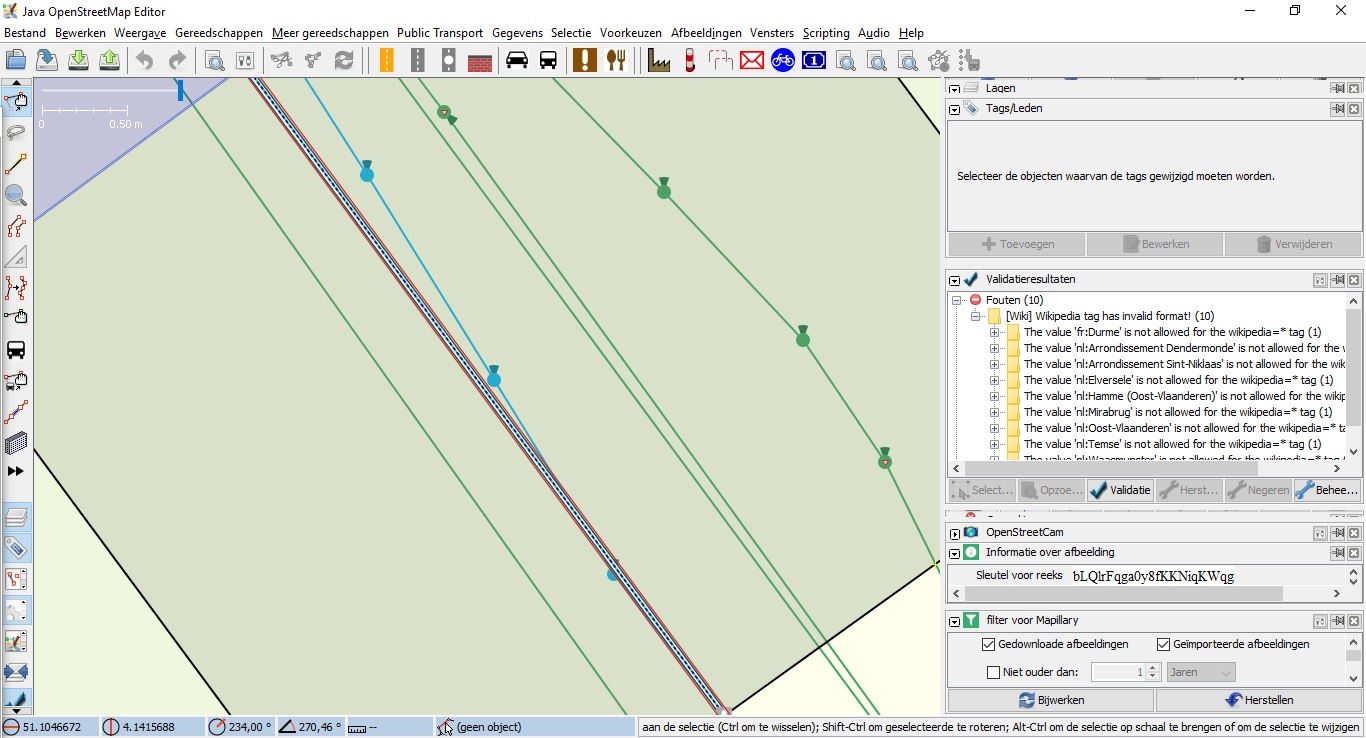Screen dimensions: 1366x738
Task: Open the Afbeeldingen menu
Action: point(706,33)
